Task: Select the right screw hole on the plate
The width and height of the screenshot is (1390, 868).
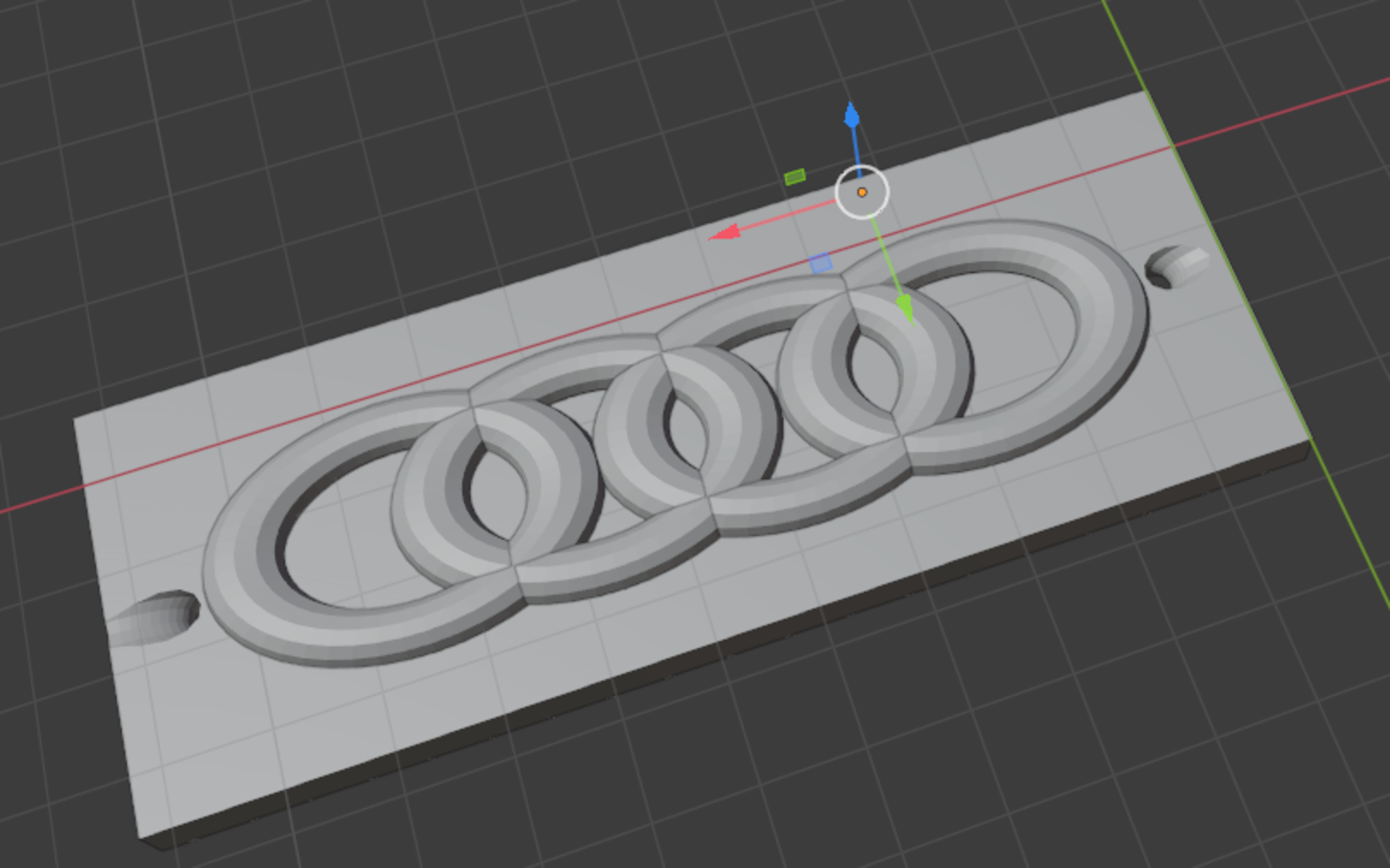Action: click(1176, 265)
